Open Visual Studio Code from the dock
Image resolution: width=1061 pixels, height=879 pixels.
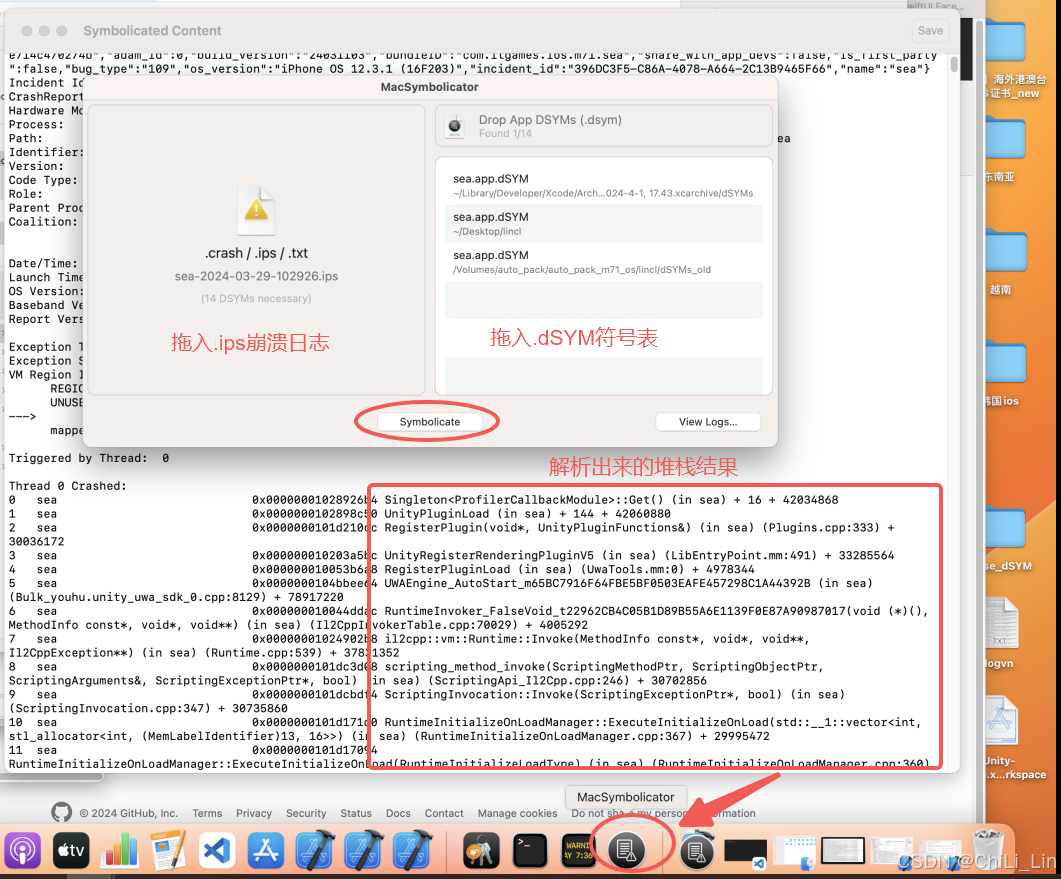(x=217, y=850)
